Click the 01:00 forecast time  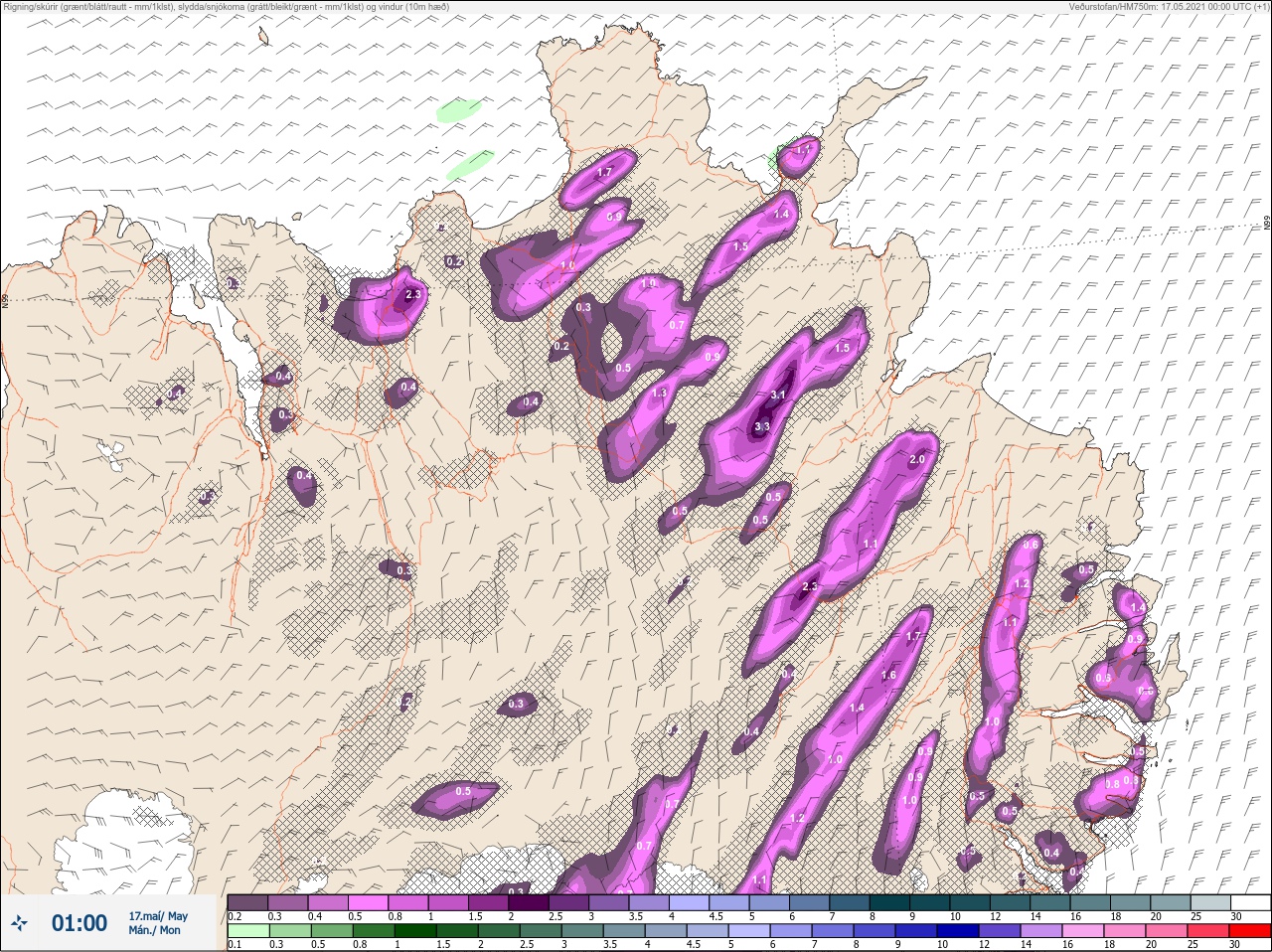click(79, 923)
